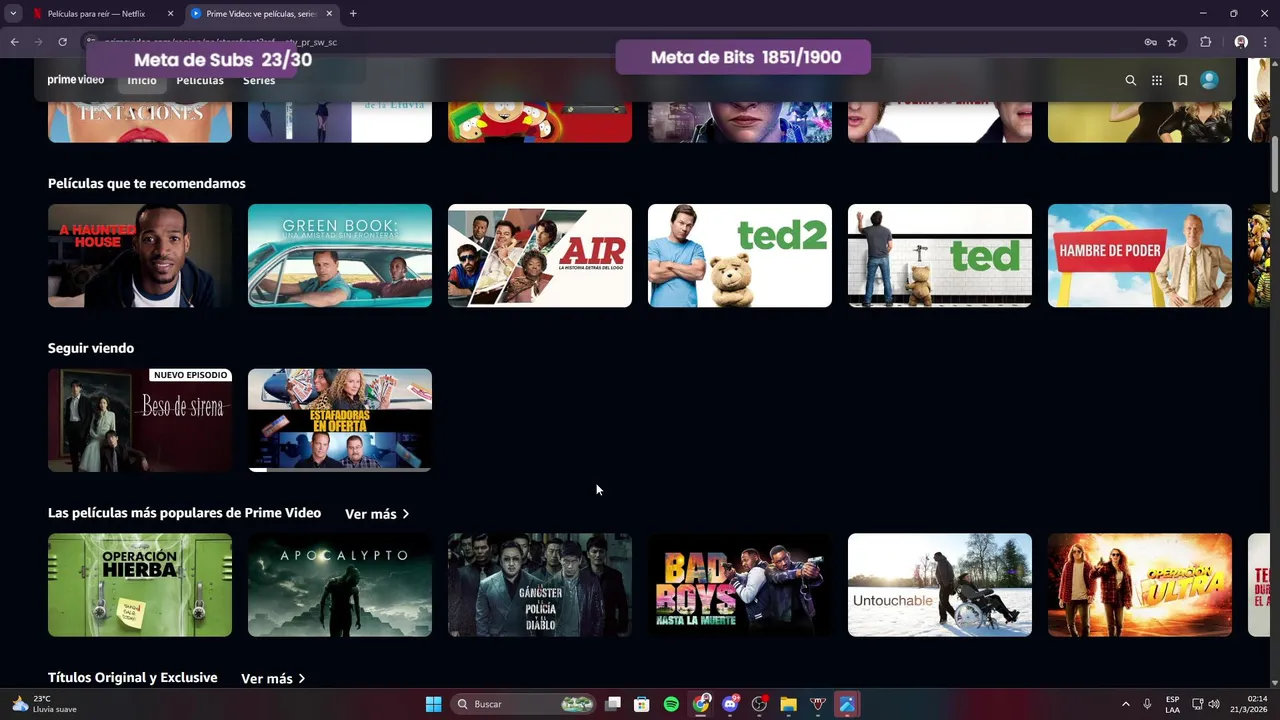Open the Green Book movie card
1280x720 pixels.
click(340, 256)
